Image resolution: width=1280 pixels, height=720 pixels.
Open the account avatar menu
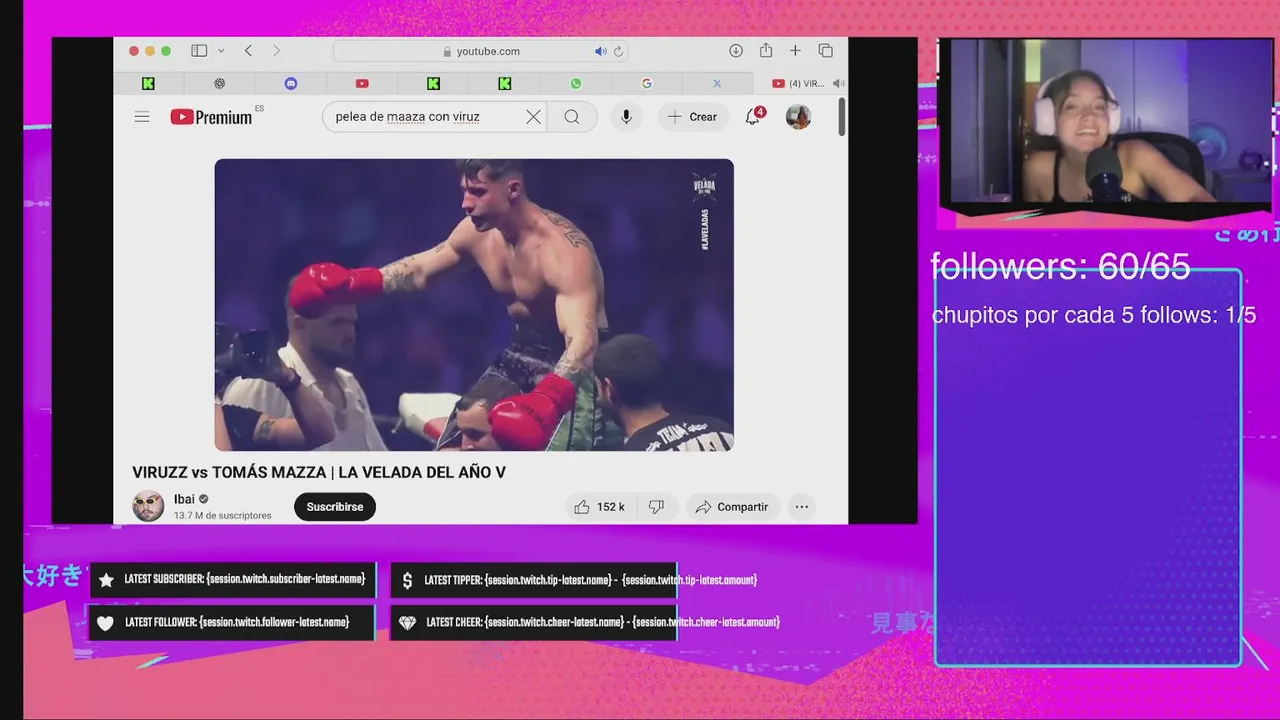coord(798,117)
